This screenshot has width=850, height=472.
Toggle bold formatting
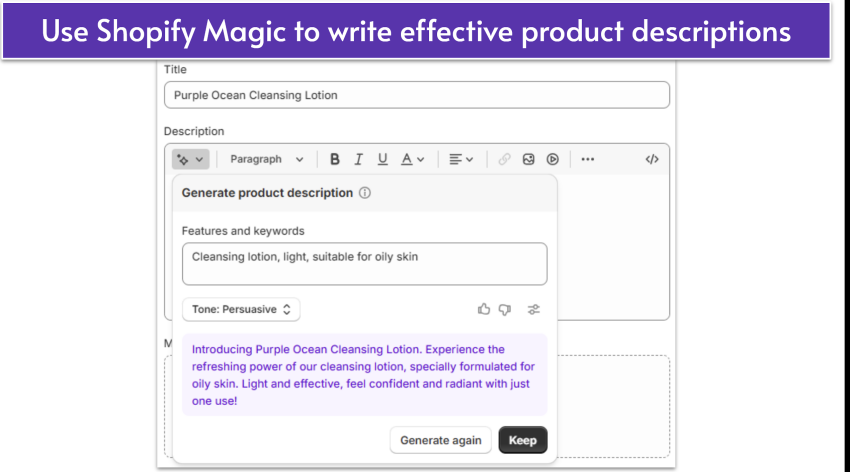(x=334, y=159)
